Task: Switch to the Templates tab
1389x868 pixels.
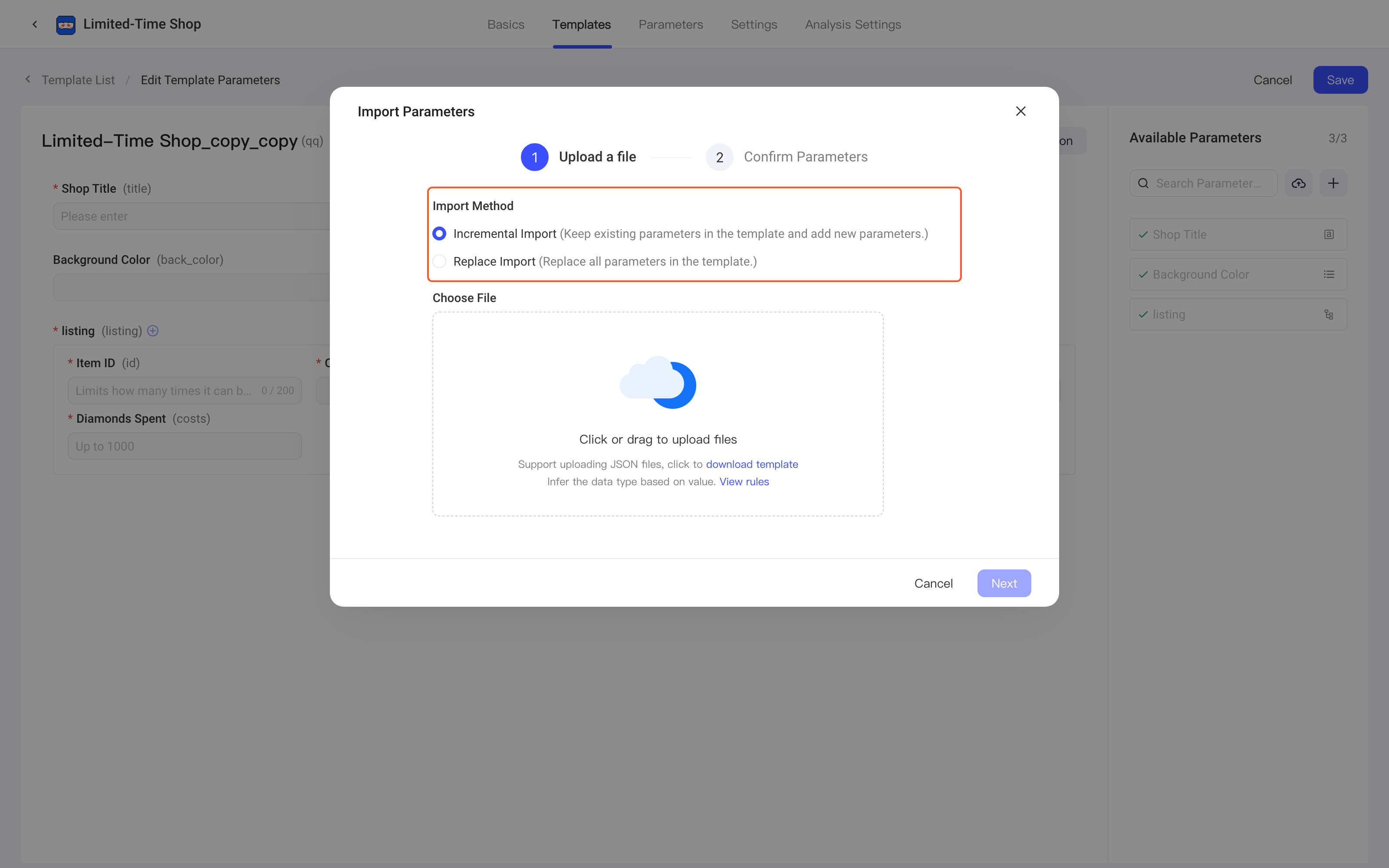Action: coord(582,24)
